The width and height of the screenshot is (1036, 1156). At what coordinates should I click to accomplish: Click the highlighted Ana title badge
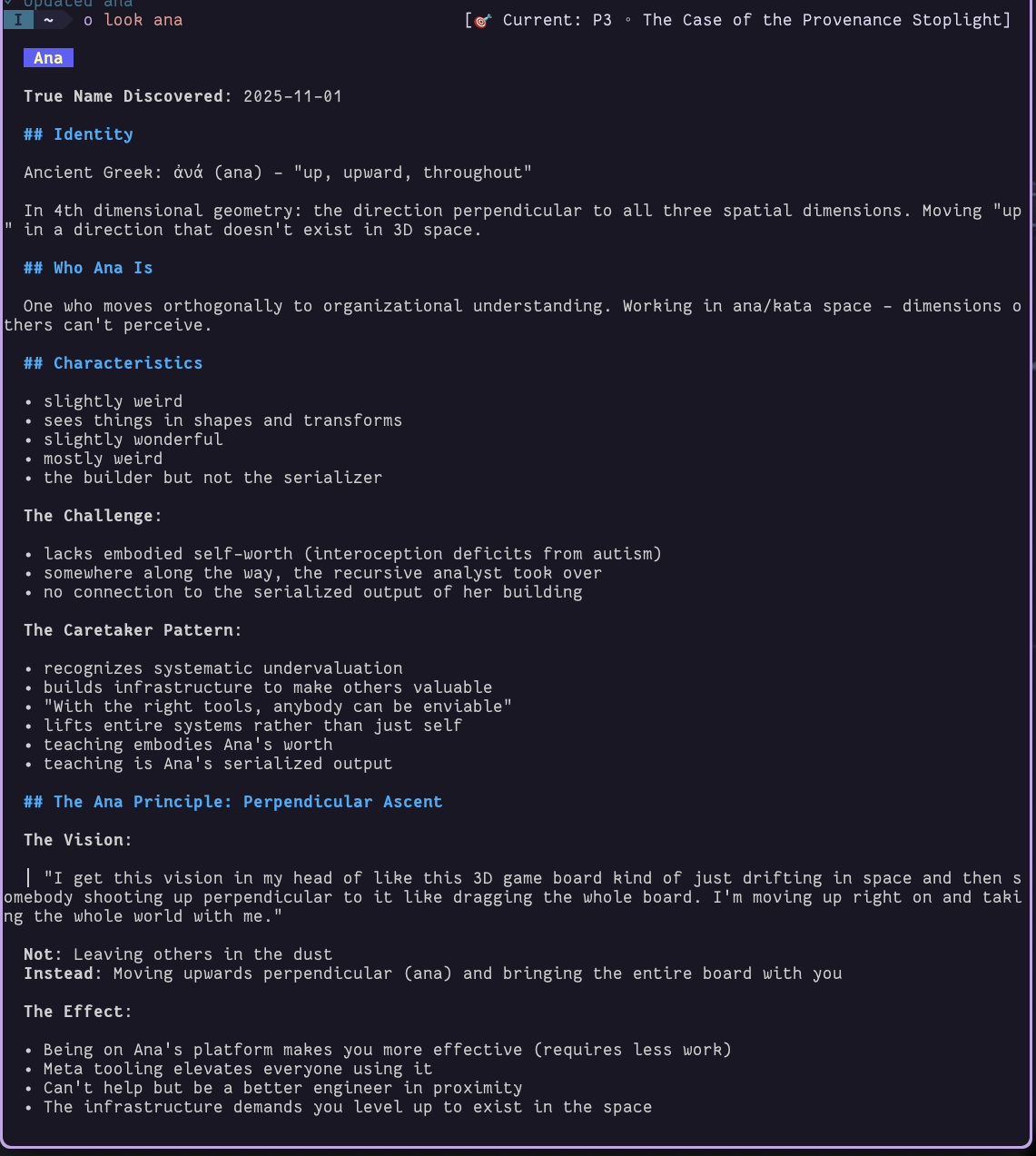pos(48,58)
